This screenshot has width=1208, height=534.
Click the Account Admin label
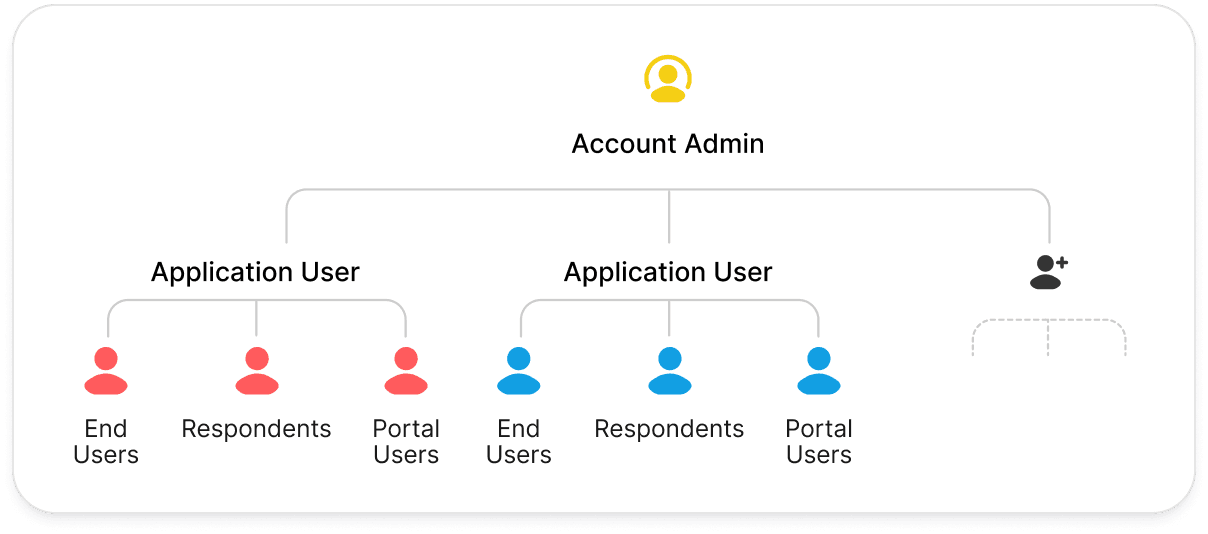coord(668,144)
